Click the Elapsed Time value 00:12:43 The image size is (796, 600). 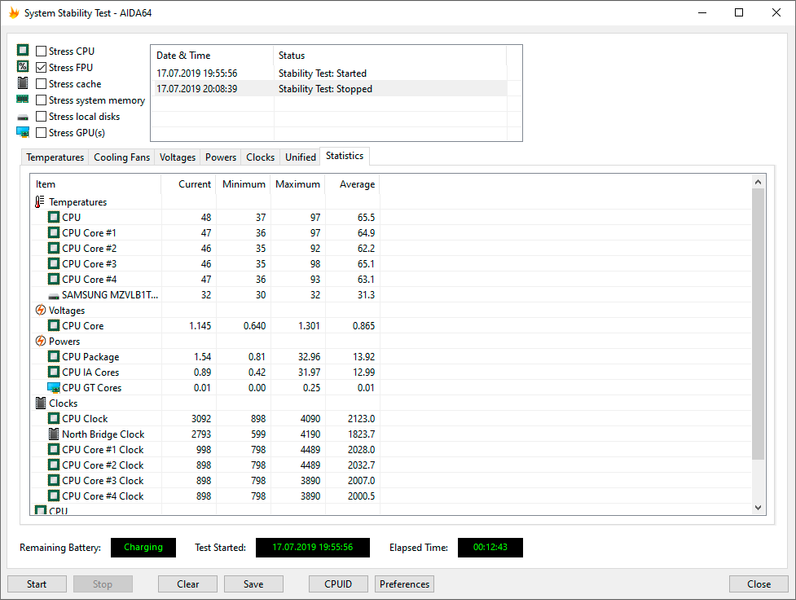(490, 547)
